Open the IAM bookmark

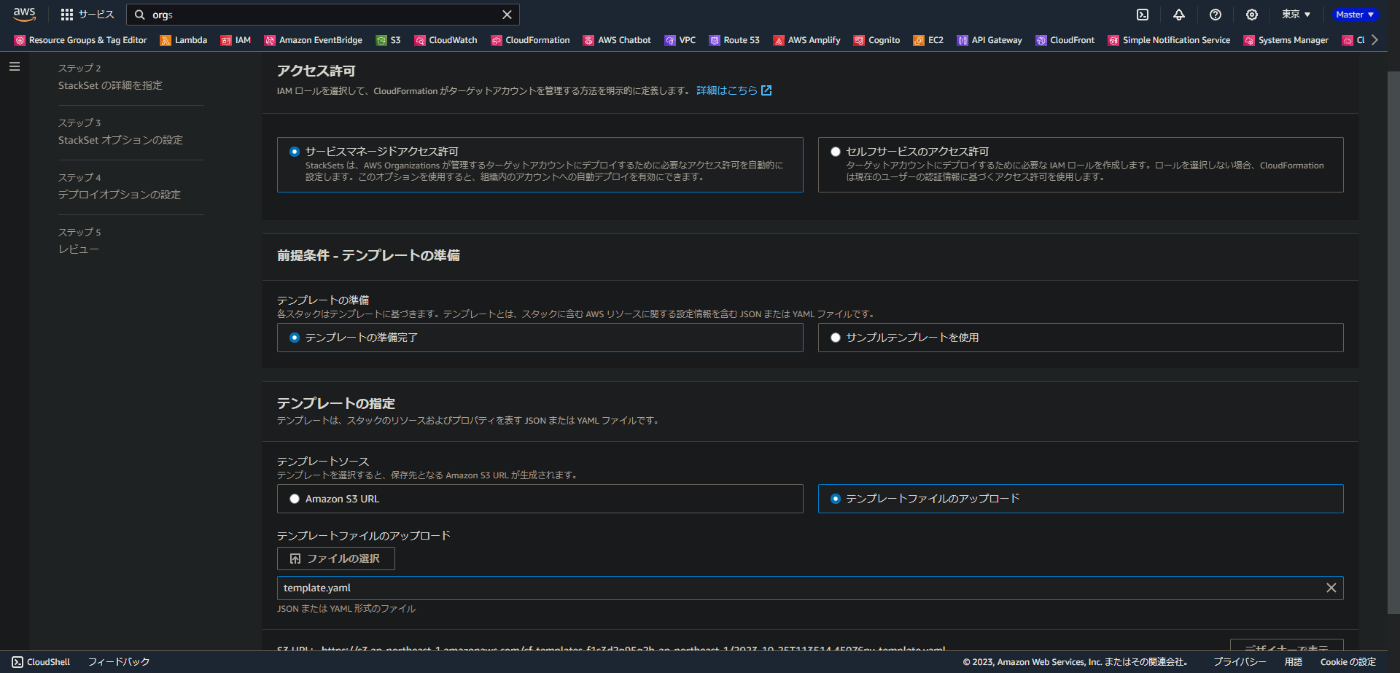point(236,40)
